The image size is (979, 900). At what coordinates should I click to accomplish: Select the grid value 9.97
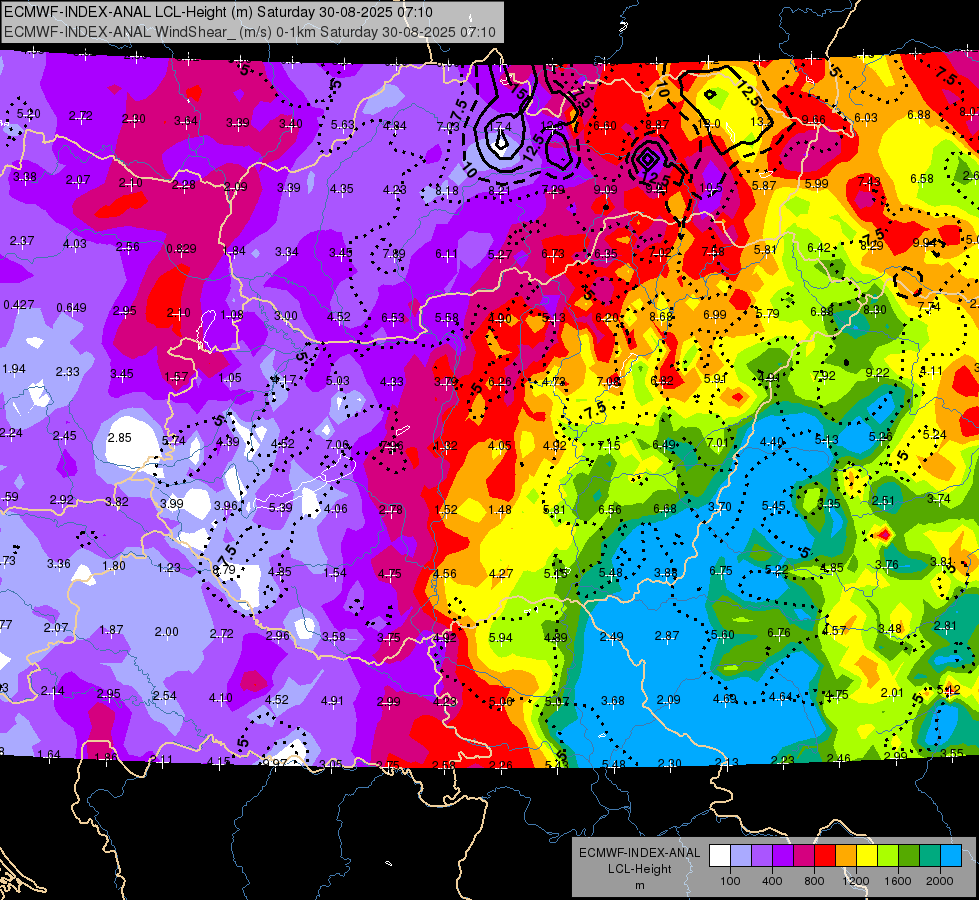[274, 763]
